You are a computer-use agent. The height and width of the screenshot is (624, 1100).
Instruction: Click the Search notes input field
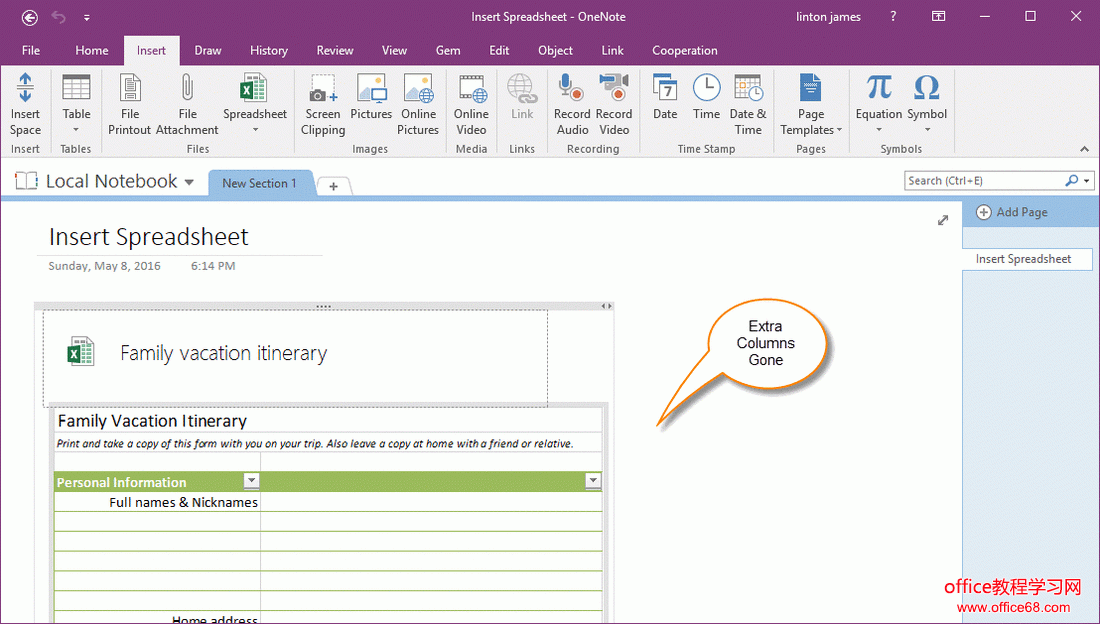coord(984,181)
